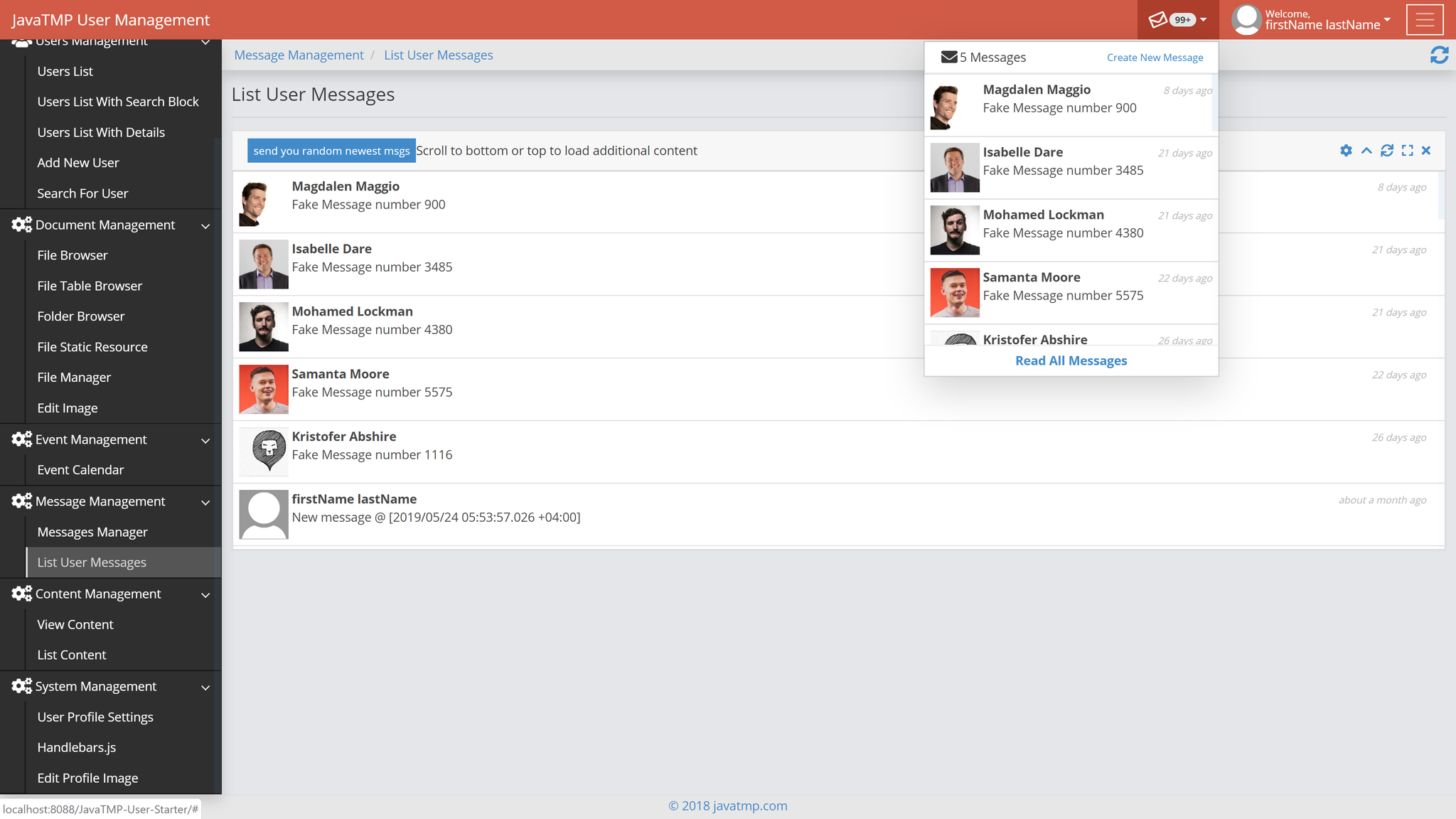Click the hamburger menu icon top right
This screenshot has height=819, width=1456.
[x=1425, y=19]
